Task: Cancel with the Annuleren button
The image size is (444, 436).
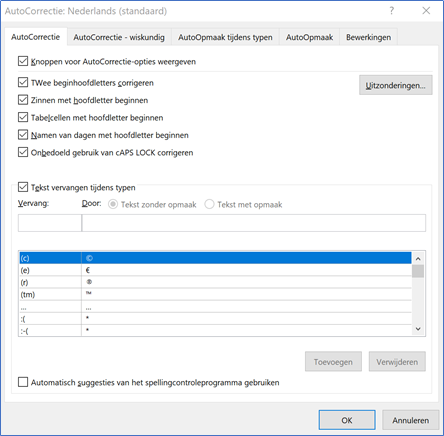Action: 411,420
